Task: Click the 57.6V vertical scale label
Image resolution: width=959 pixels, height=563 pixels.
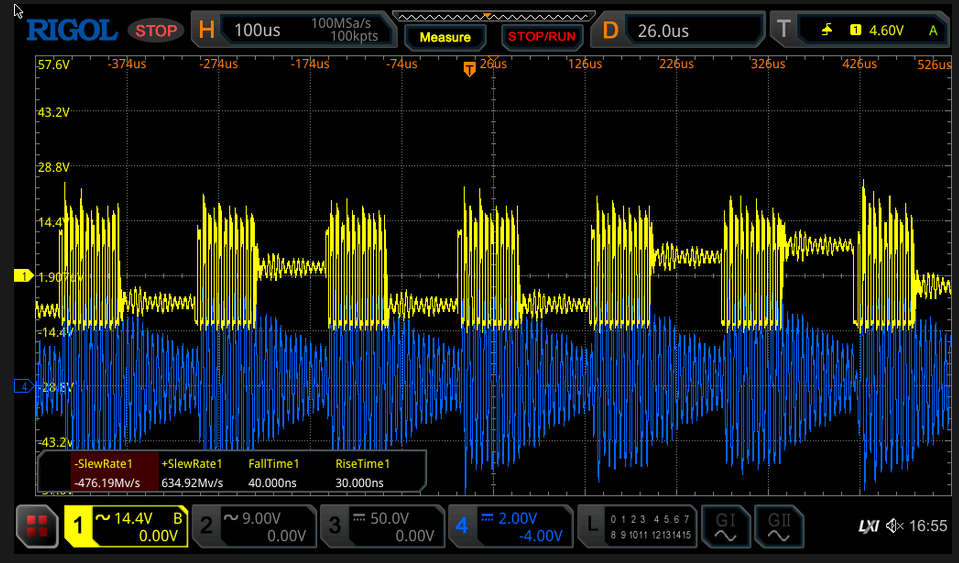Action: [x=54, y=64]
